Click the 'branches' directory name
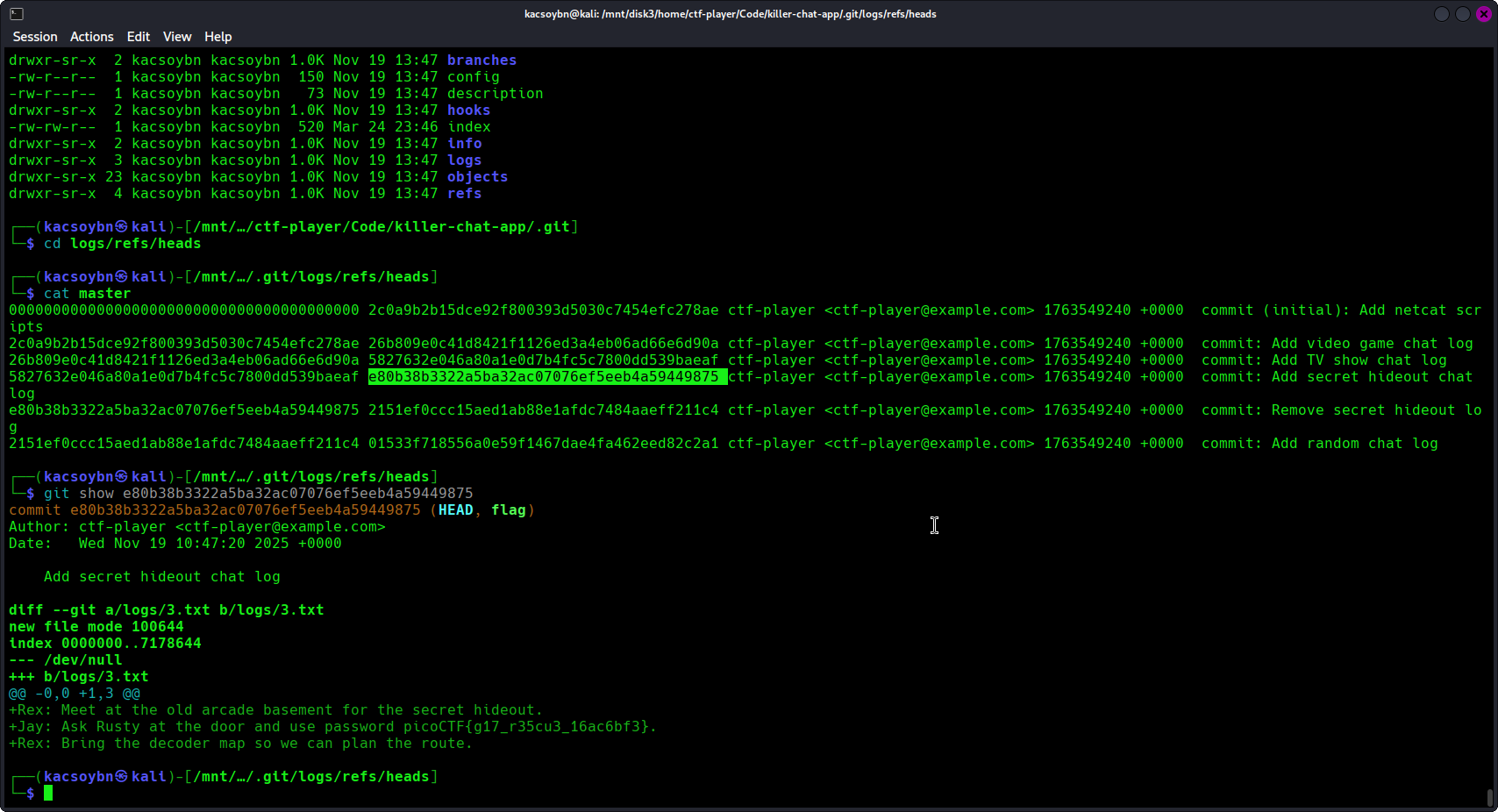 pos(481,61)
